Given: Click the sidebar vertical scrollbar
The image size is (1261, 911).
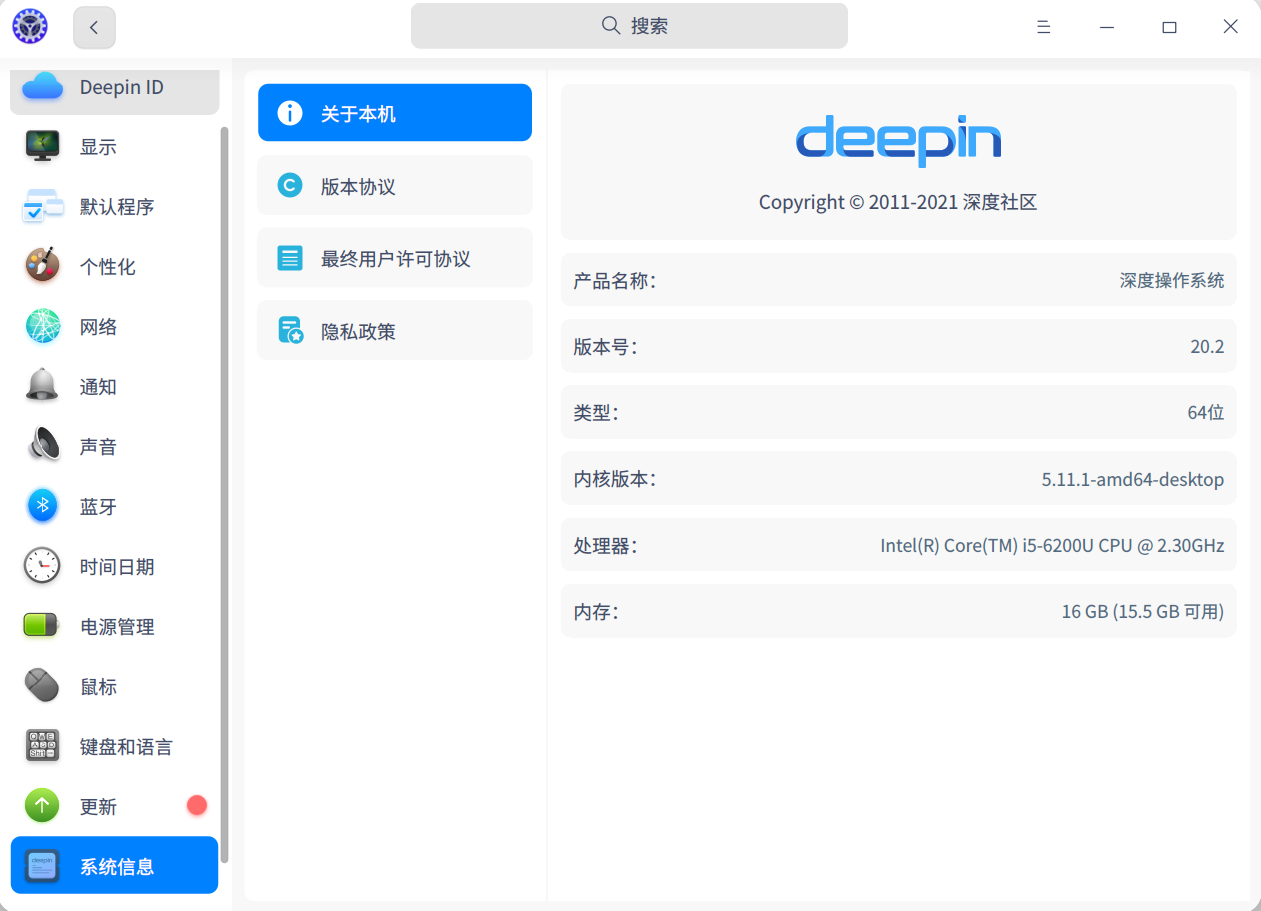Looking at the screenshot, I should [x=225, y=494].
